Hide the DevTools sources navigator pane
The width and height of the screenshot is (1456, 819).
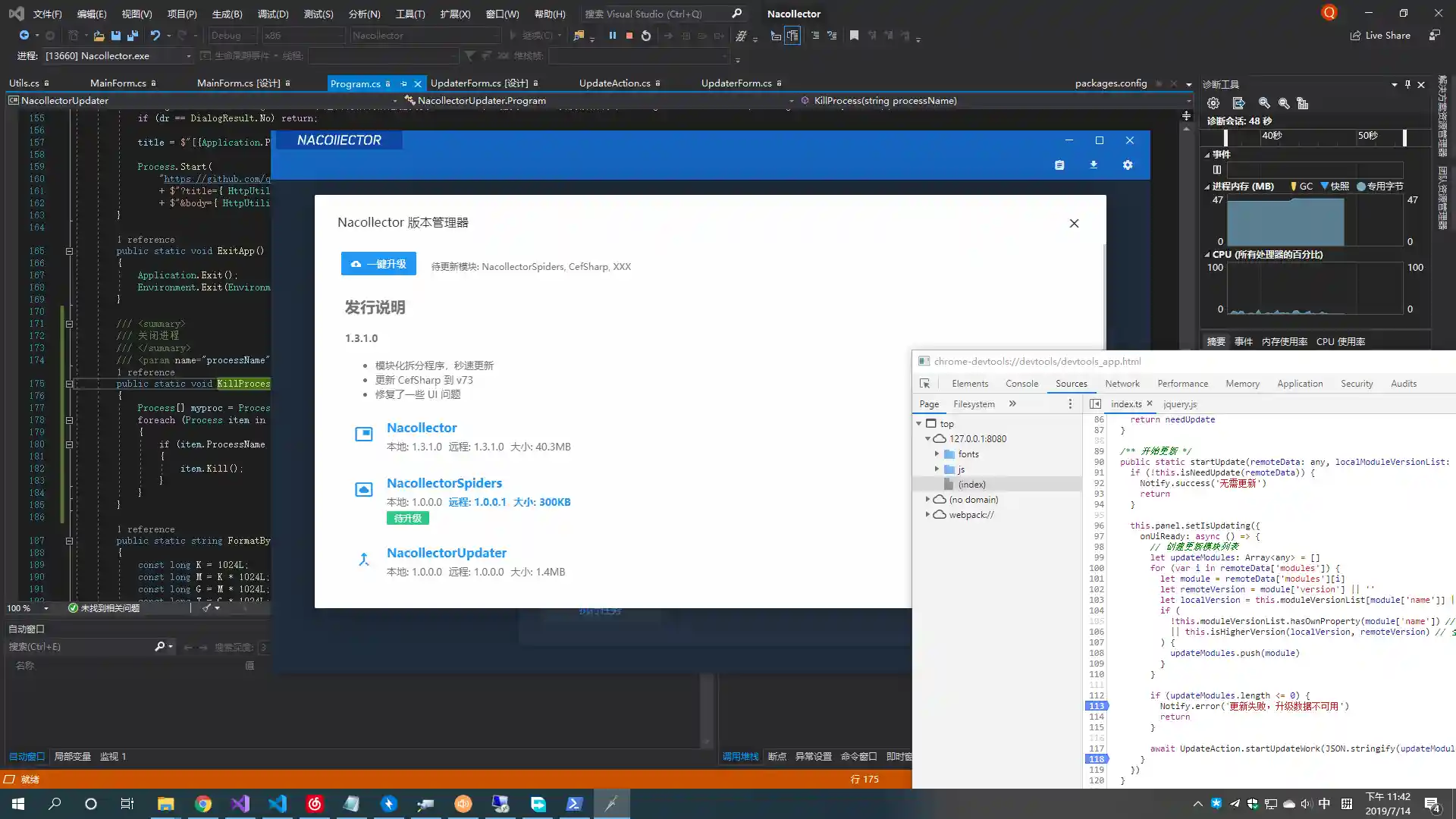(x=1095, y=404)
